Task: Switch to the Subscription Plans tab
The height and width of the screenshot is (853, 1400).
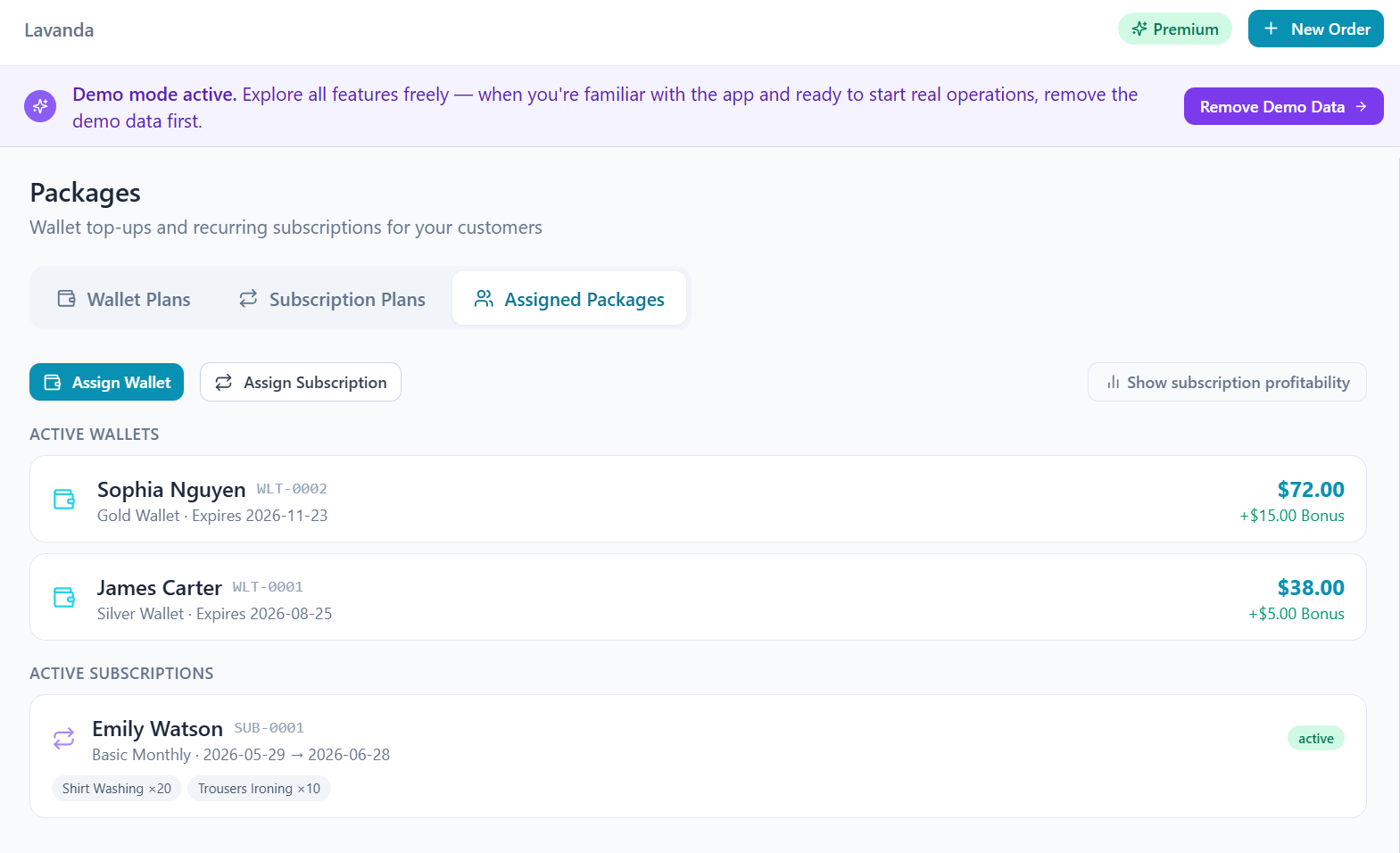Action: [332, 299]
